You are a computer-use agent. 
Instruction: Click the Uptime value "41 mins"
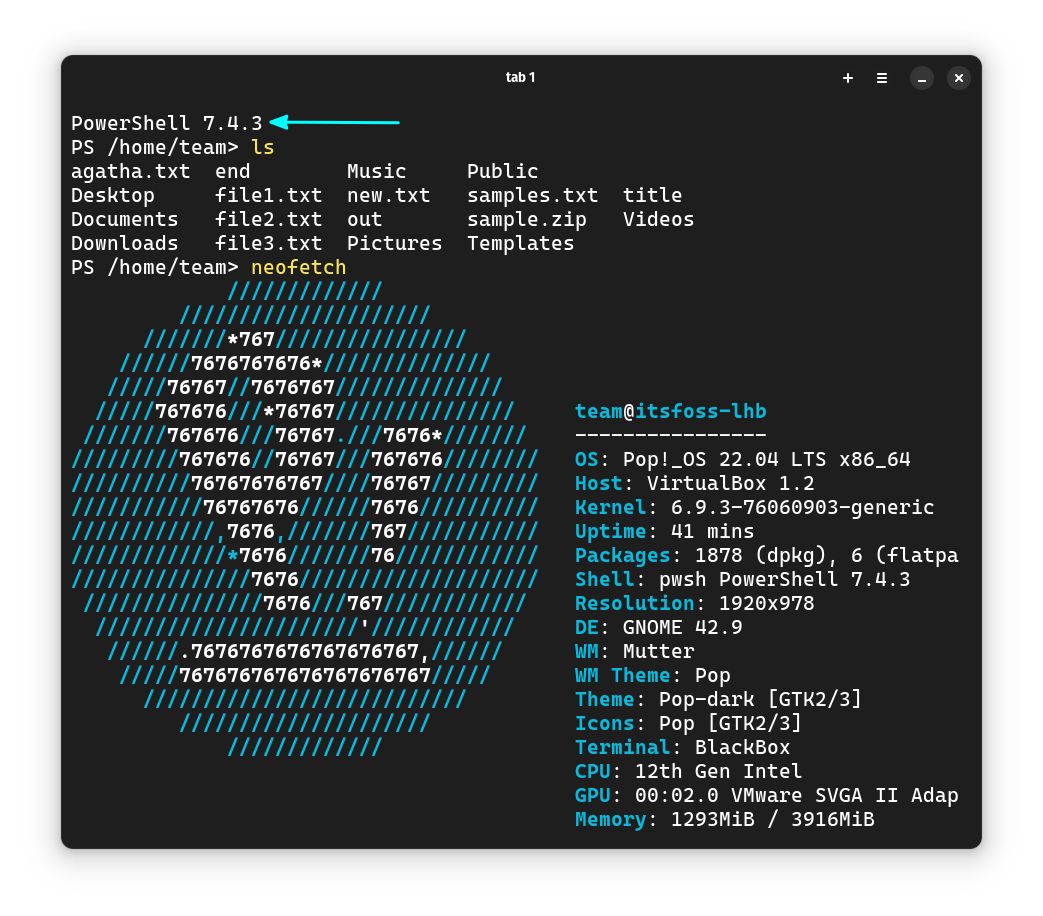pos(712,531)
